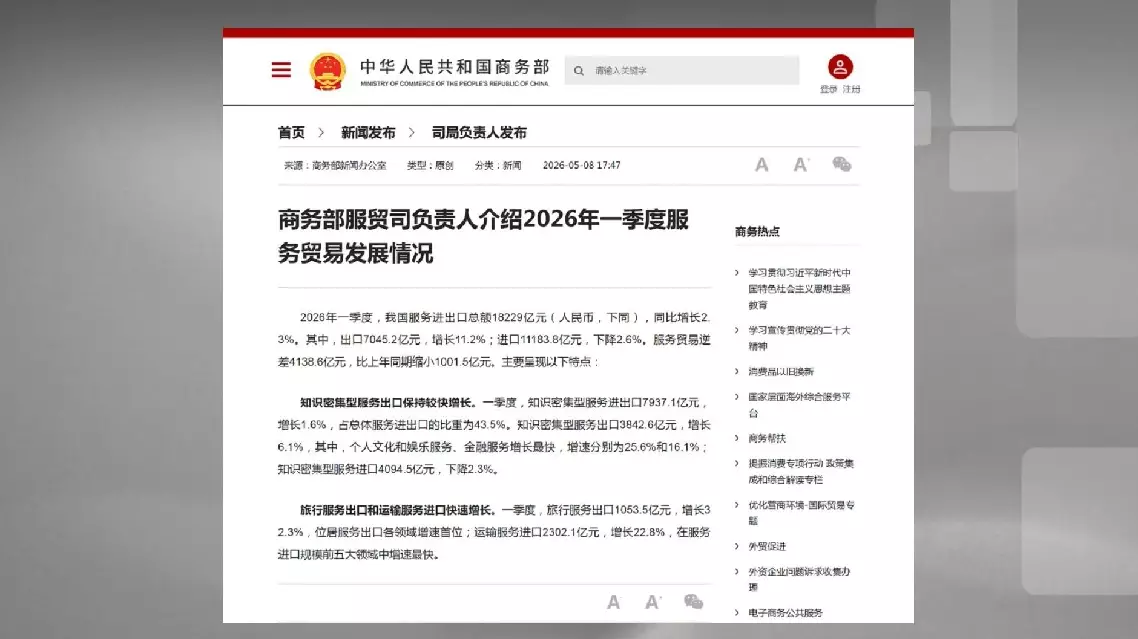Increase font size with top A+ icon
The width and height of the screenshot is (1138, 639).
click(801, 165)
